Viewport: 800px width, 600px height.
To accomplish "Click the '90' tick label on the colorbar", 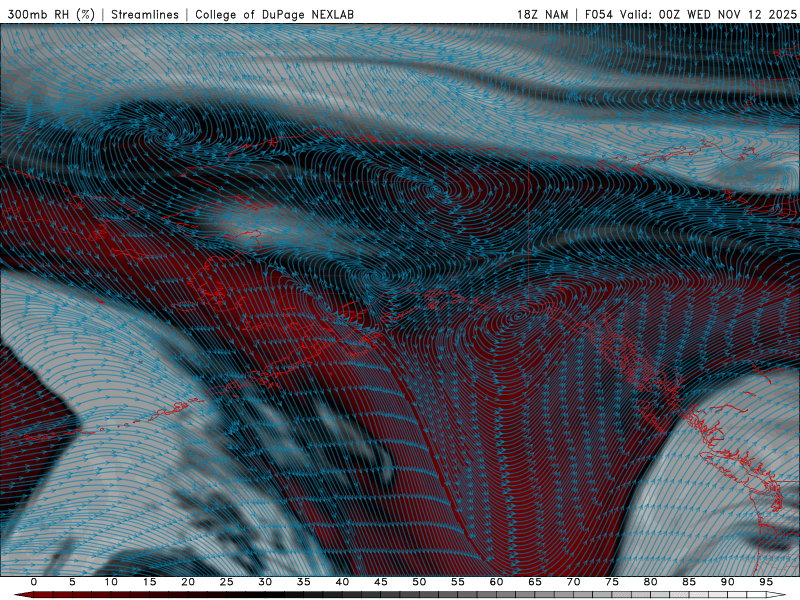I will 728,582.
